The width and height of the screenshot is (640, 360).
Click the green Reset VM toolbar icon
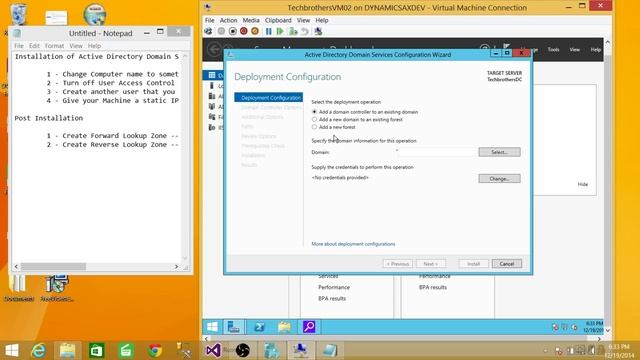point(280,31)
